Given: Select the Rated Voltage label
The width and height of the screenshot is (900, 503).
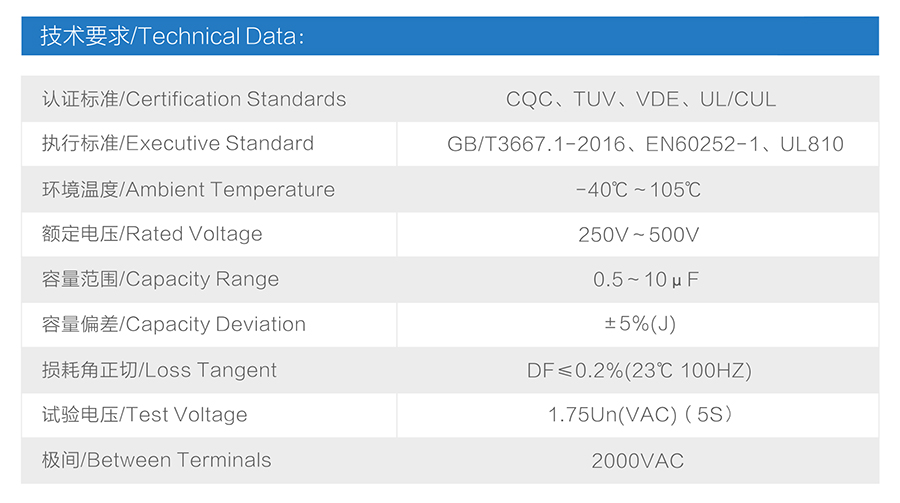Looking at the screenshot, I should tap(152, 234).
